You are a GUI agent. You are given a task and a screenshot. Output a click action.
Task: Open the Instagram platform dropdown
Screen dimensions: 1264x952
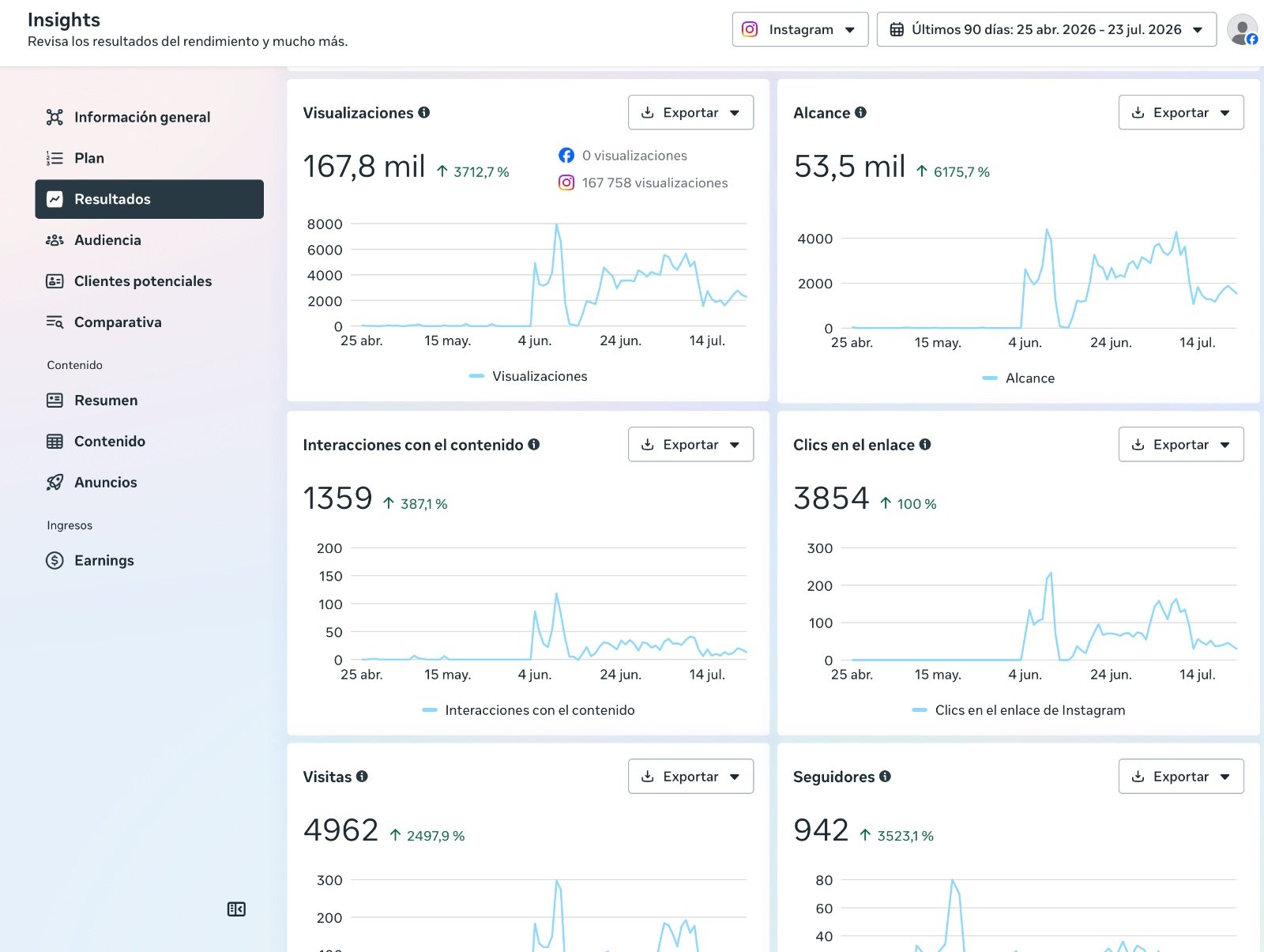[800, 29]
